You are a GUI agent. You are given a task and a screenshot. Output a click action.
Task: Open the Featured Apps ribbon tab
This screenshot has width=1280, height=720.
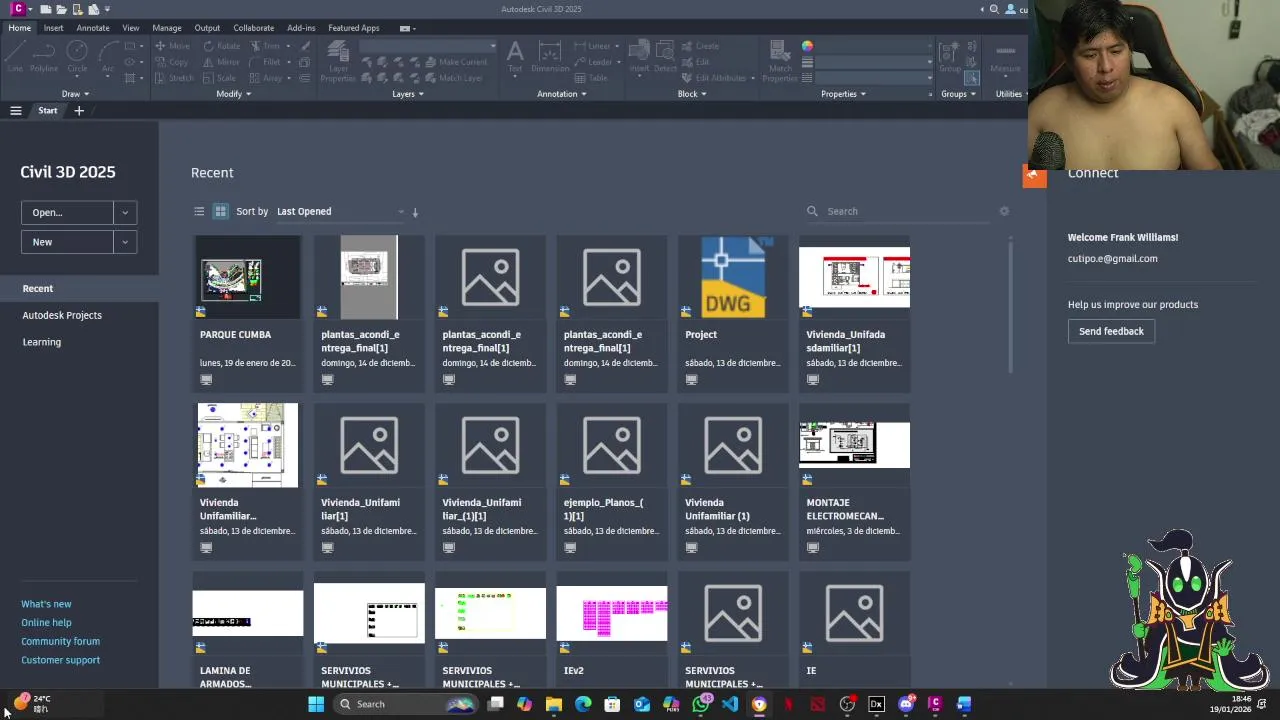click(x=354, y=28)
